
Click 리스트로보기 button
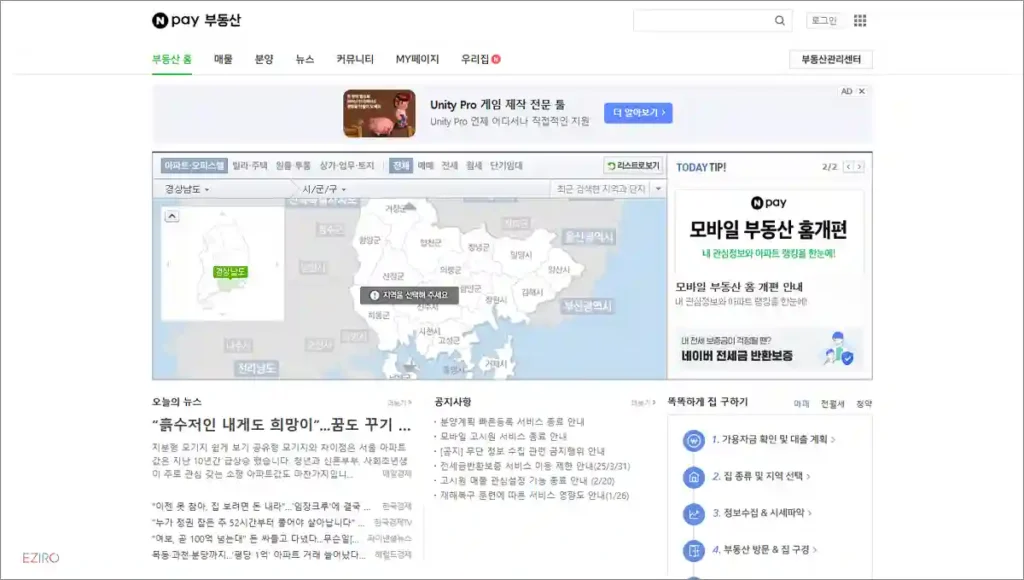(x=633, y=166)
